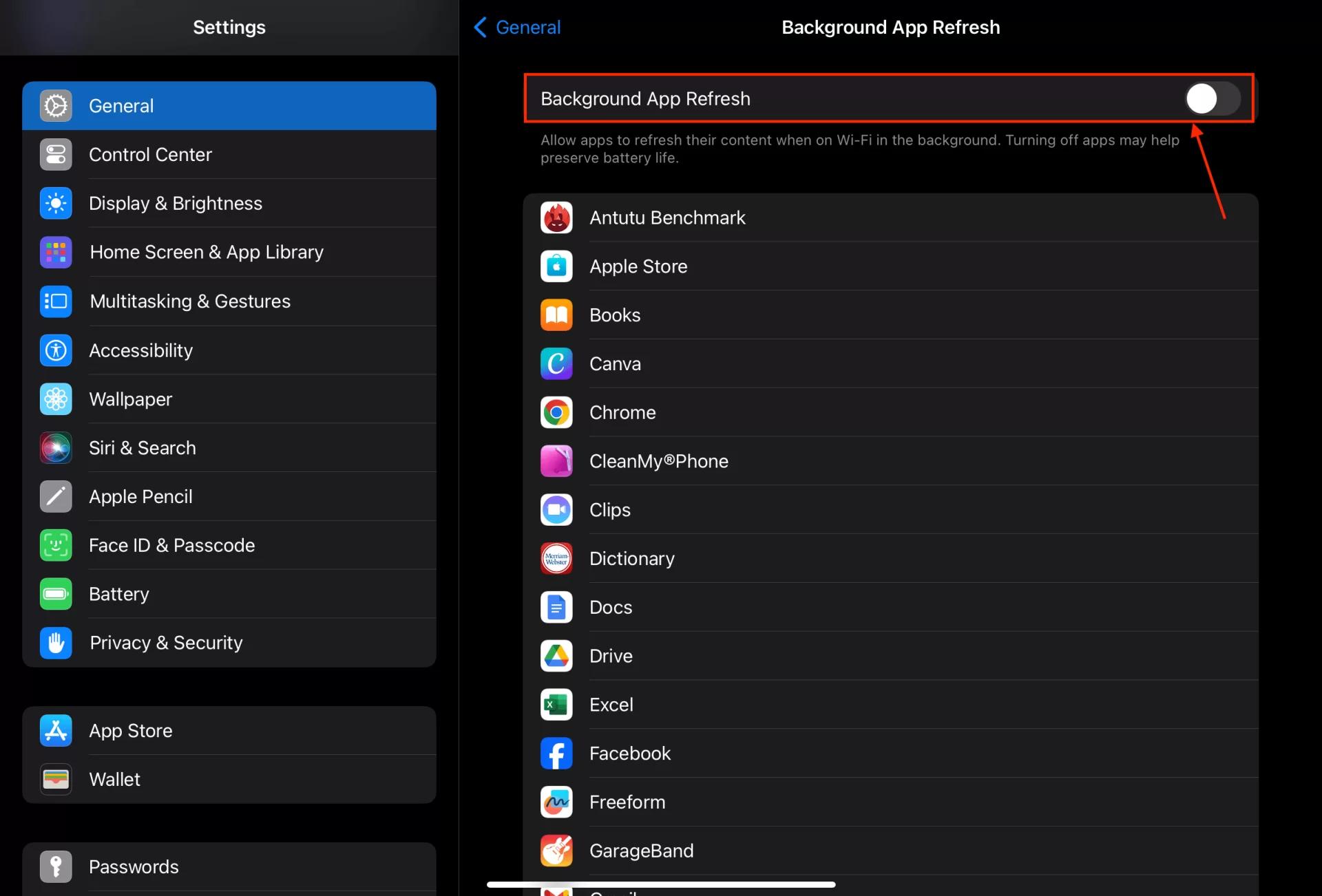Go back to General settings
1322x896 pixels.
click(x=517, y=28)
